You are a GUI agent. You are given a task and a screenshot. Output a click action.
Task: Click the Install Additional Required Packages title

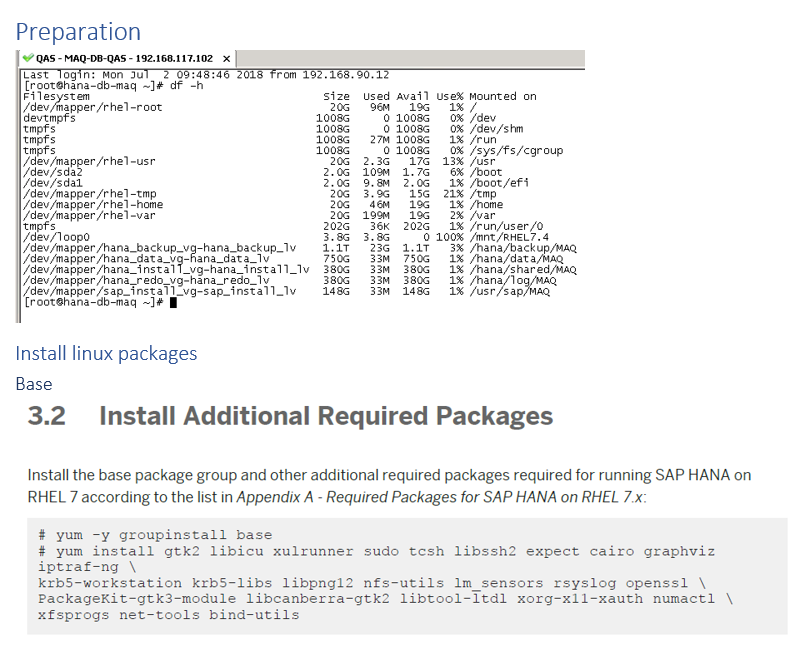pyautogui.click(x=326, y=416)
